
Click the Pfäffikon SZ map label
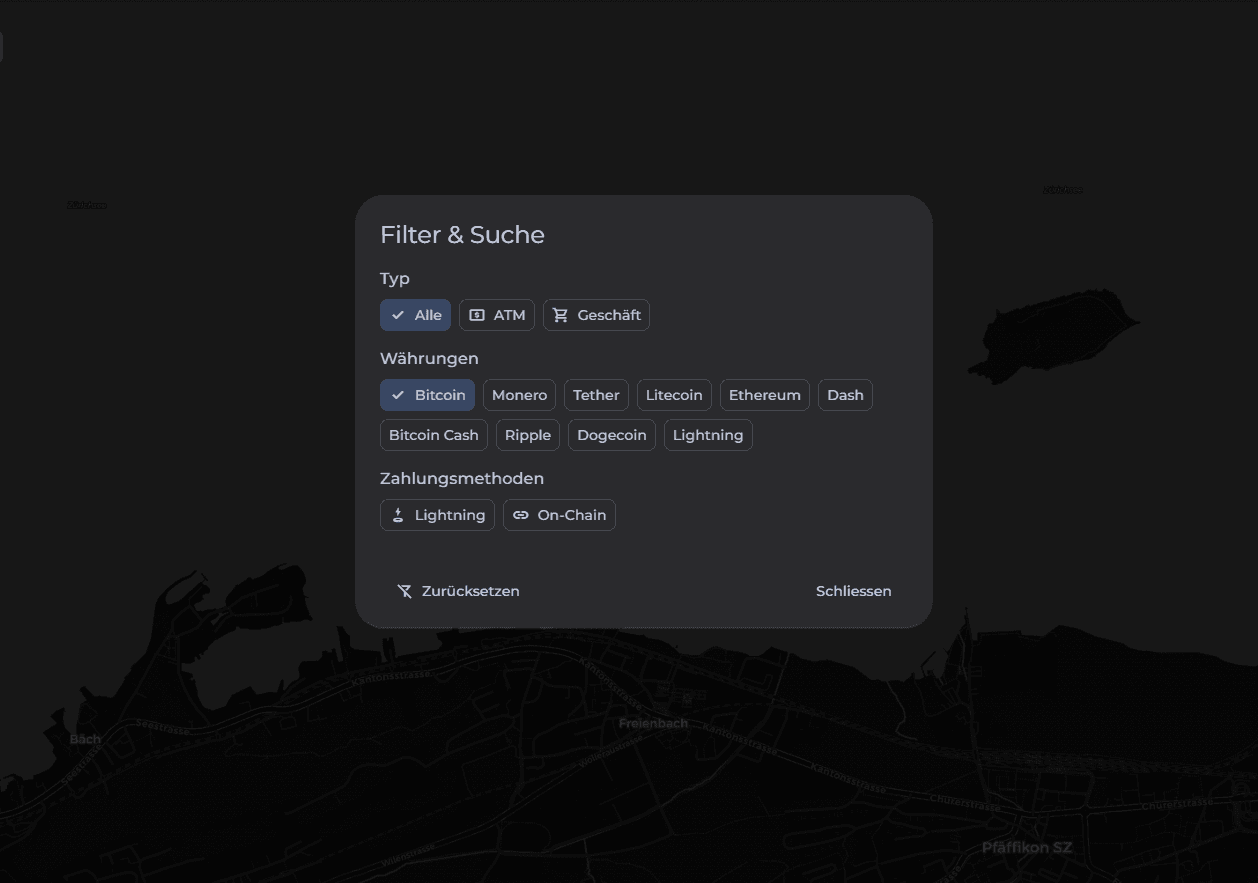tap(1026, 848)
